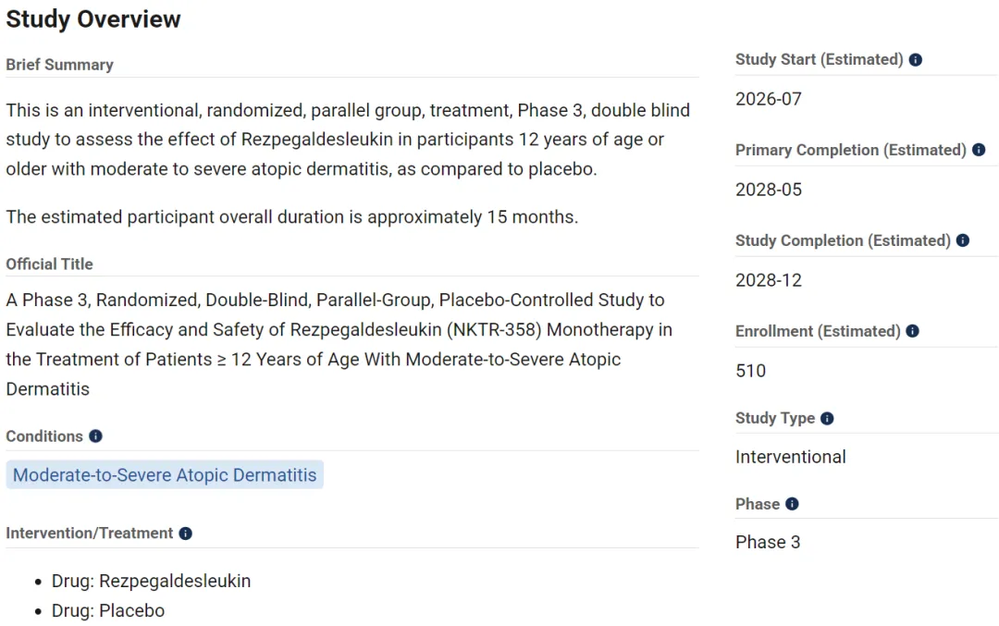Open the Phase info icon
The image size is (999, 626).
(792, 504)
